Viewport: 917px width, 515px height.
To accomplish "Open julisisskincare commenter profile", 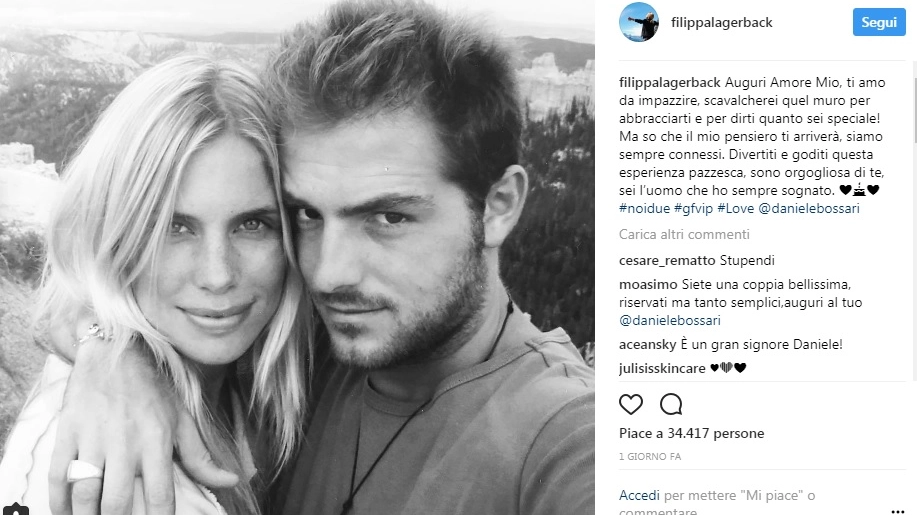I will tap(662, 368).
